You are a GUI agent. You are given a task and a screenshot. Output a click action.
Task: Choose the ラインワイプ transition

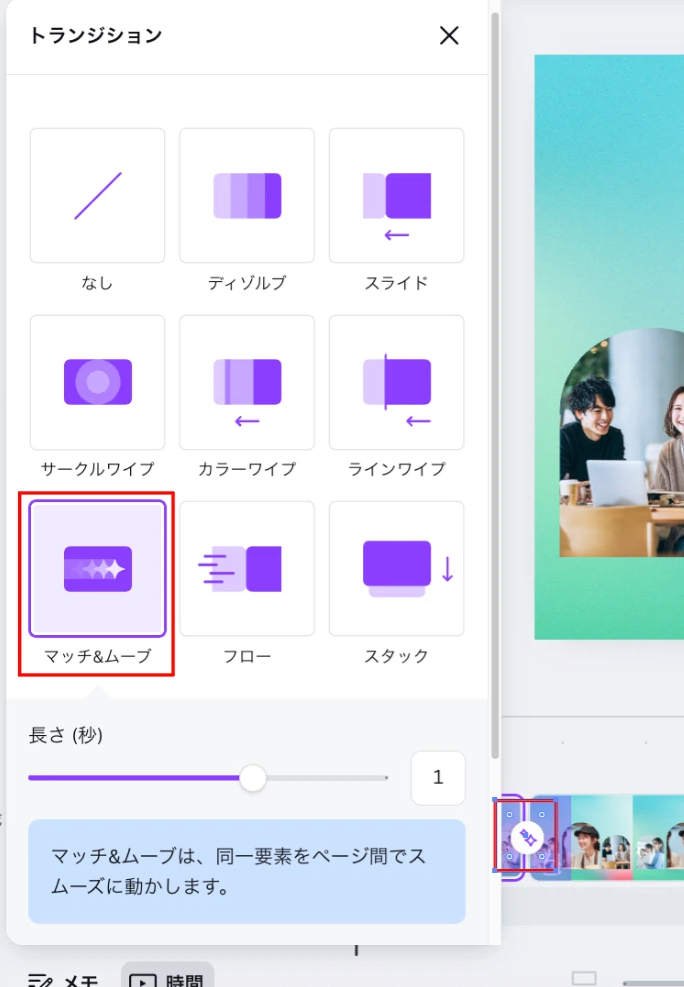click(396, 382)
